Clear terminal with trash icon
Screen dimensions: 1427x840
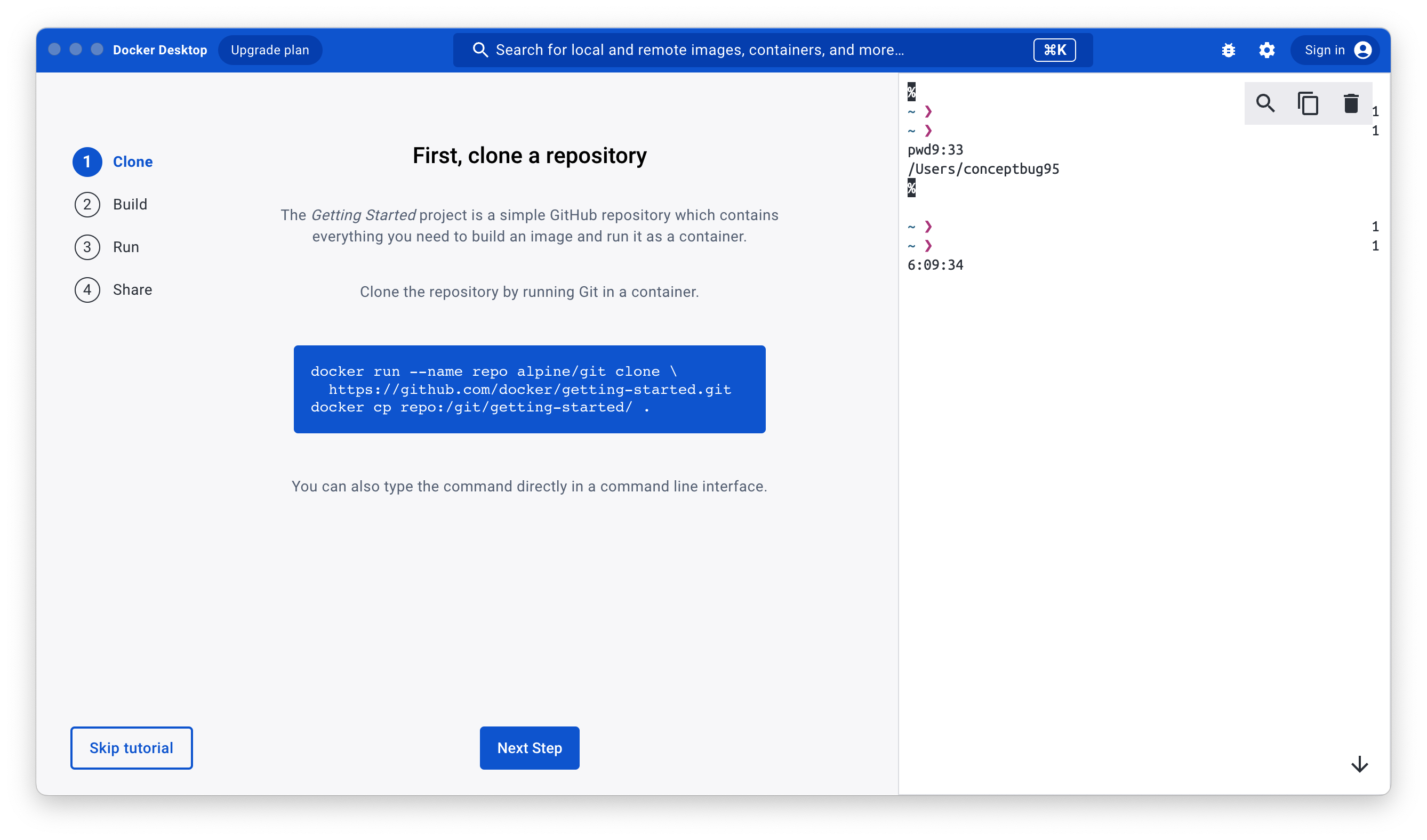[x=1351, y=103]
